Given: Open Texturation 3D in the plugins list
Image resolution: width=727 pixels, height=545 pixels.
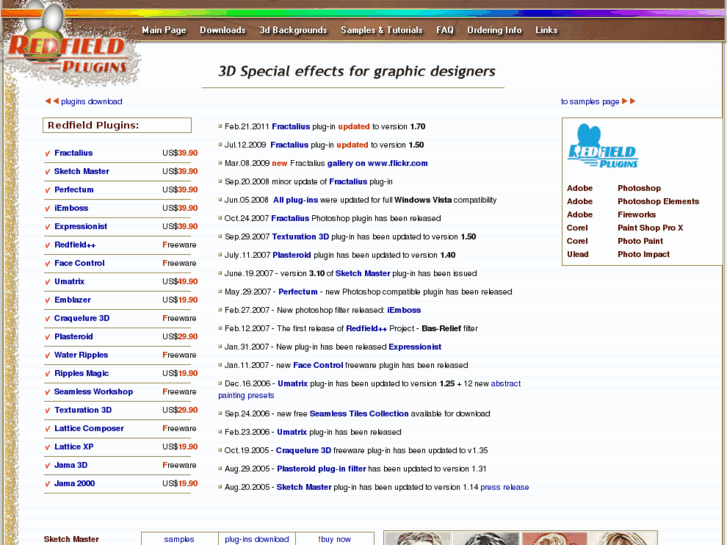Looking at the screenshot, I should [x=83, y=410].
